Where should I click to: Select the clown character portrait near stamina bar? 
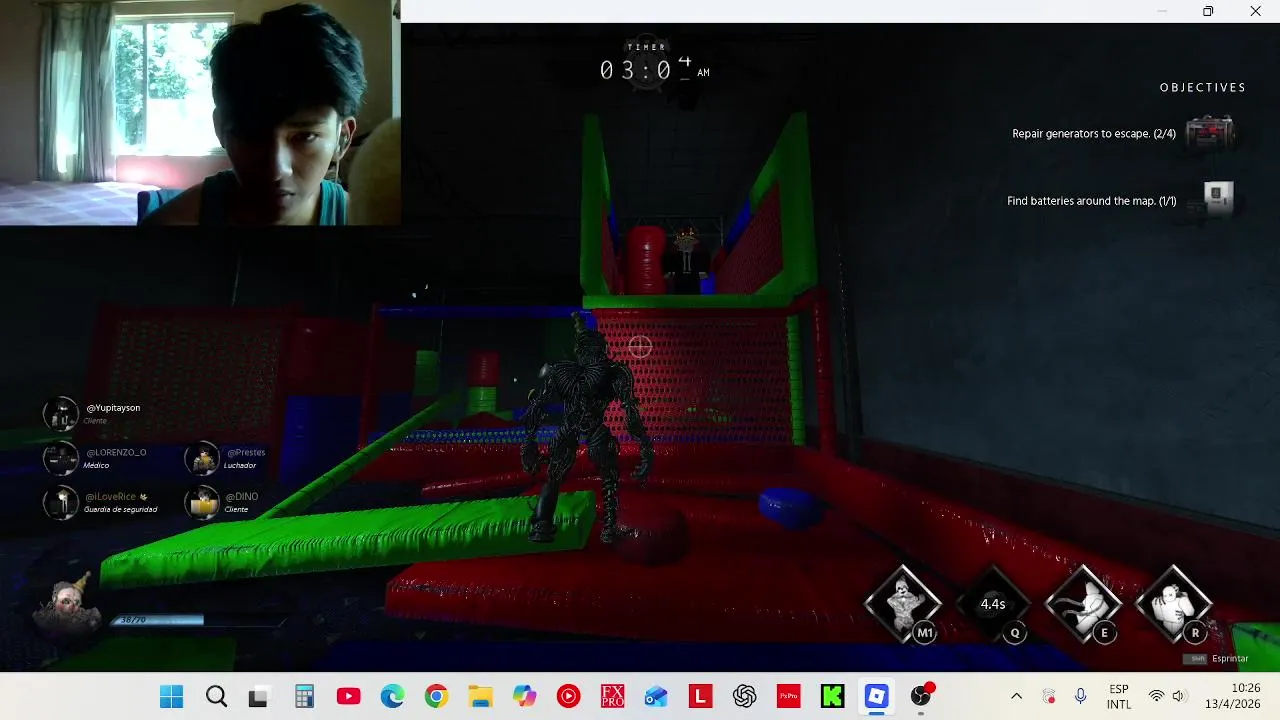coord(66,603)
